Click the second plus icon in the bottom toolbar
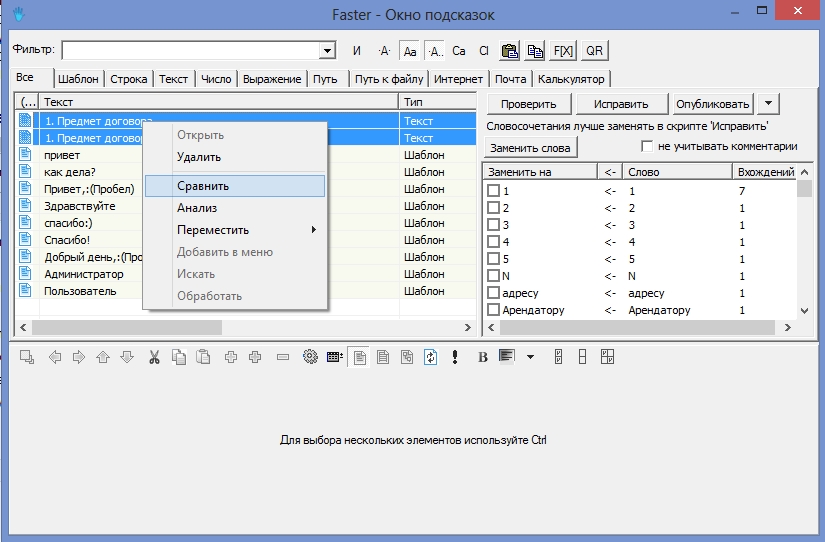 (x=255, y=357)
